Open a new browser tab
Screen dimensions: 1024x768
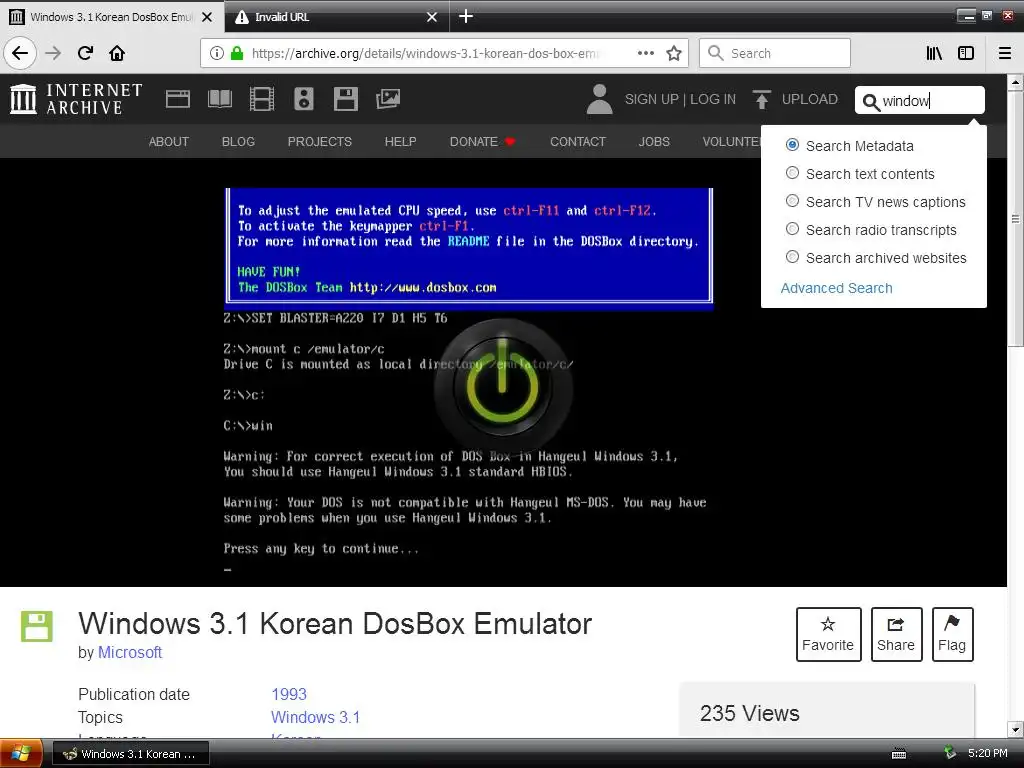[x=466, y=16]
